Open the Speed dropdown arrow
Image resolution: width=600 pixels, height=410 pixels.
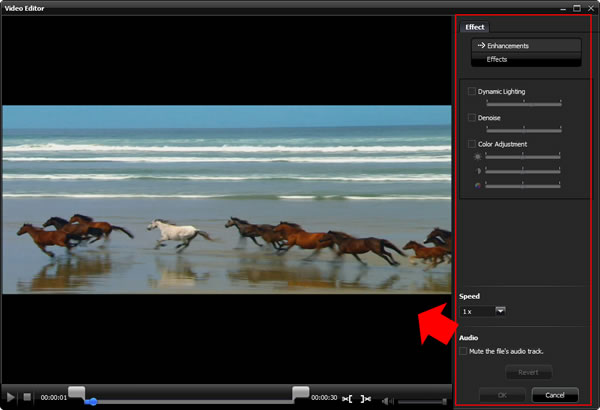500,311
